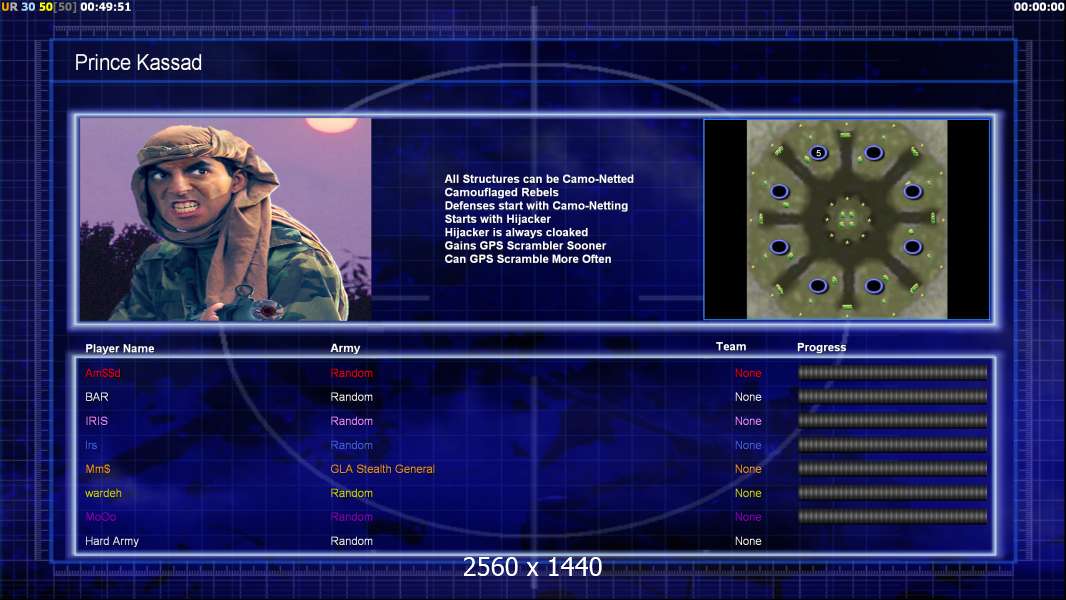Select start position 5 on the map
1066x600 pixels.
click(819, 153)
